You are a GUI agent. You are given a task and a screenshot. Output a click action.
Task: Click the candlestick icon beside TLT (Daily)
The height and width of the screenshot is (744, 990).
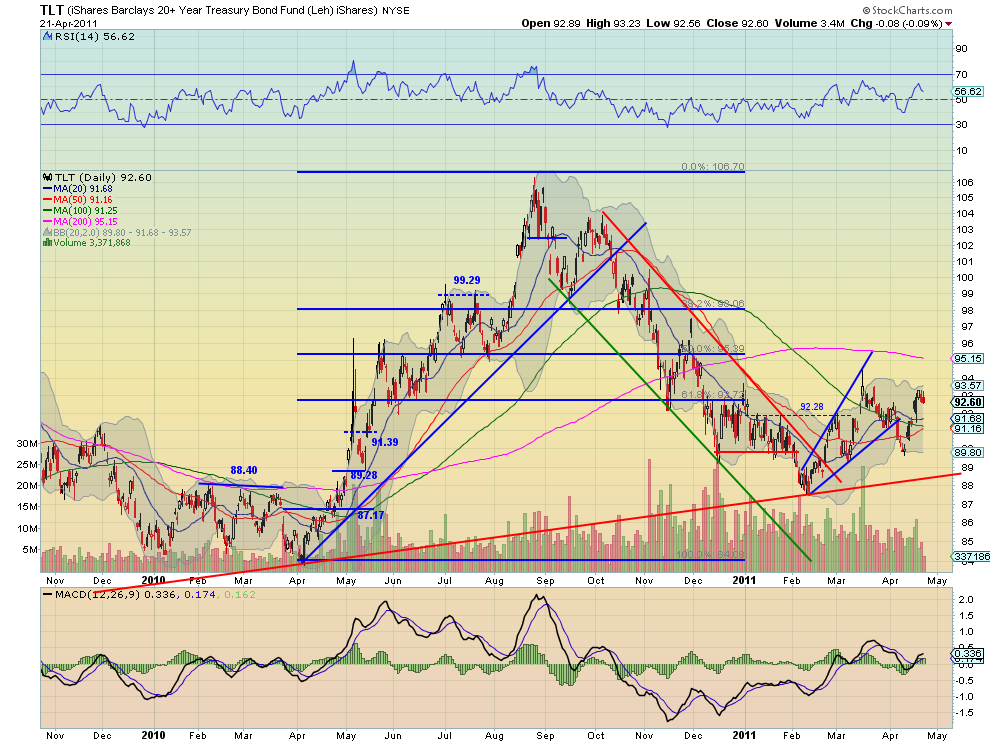(47, 177)
